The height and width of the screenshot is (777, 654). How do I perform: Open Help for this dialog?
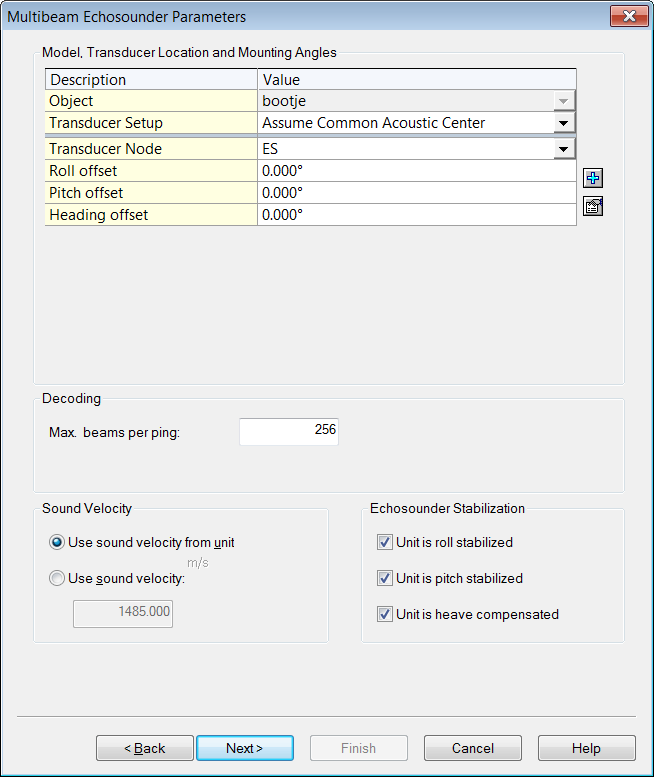pyautogui.click(x=586, y=748)
